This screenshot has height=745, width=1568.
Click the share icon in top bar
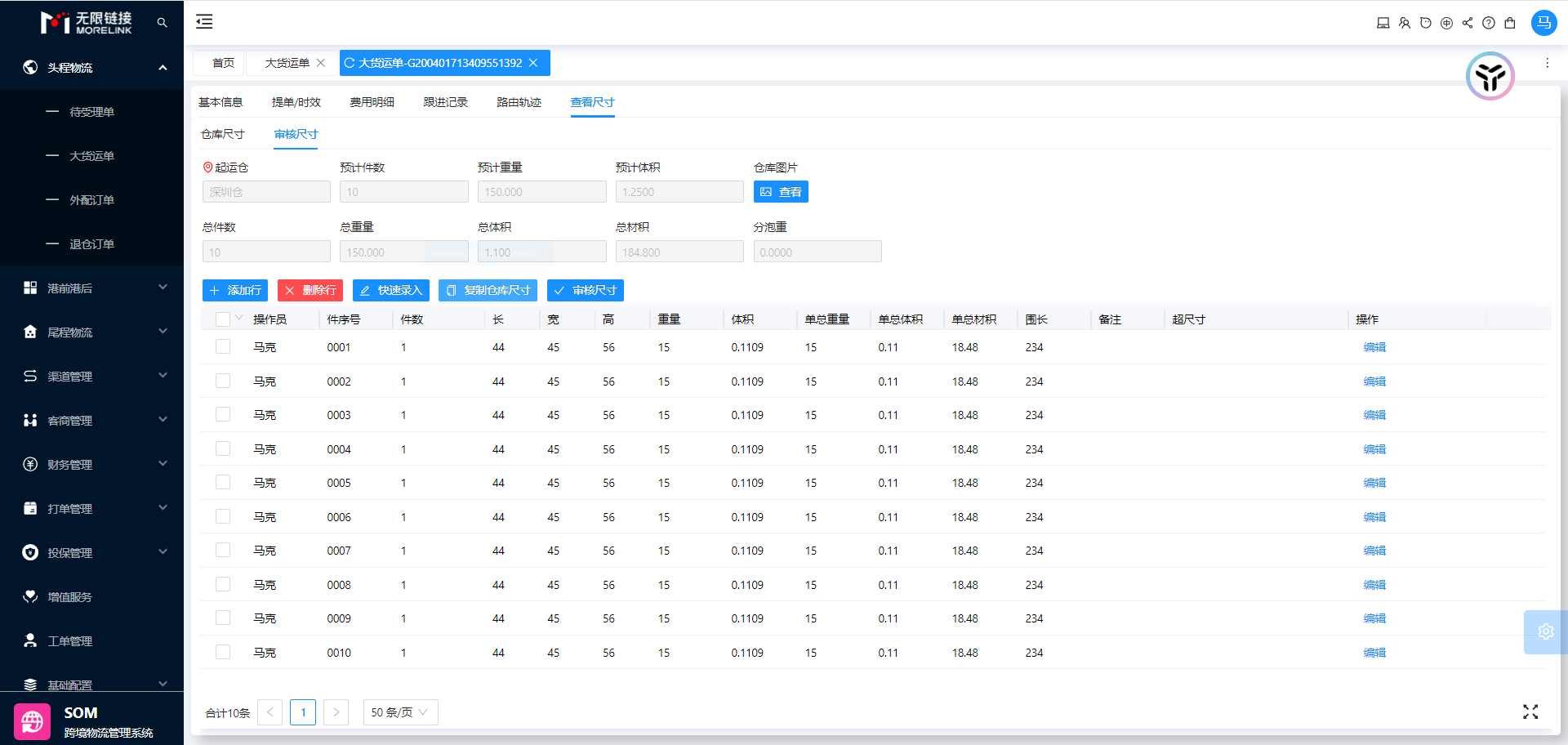coord(1468,23)
